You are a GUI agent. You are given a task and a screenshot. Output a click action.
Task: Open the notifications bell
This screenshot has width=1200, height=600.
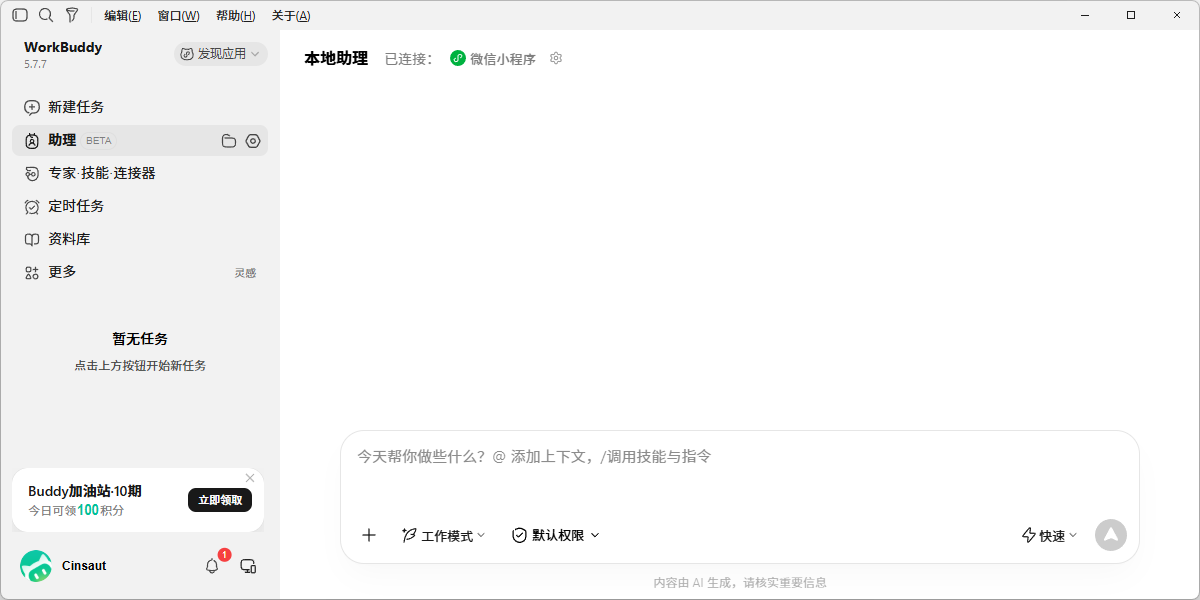(212, 566)
